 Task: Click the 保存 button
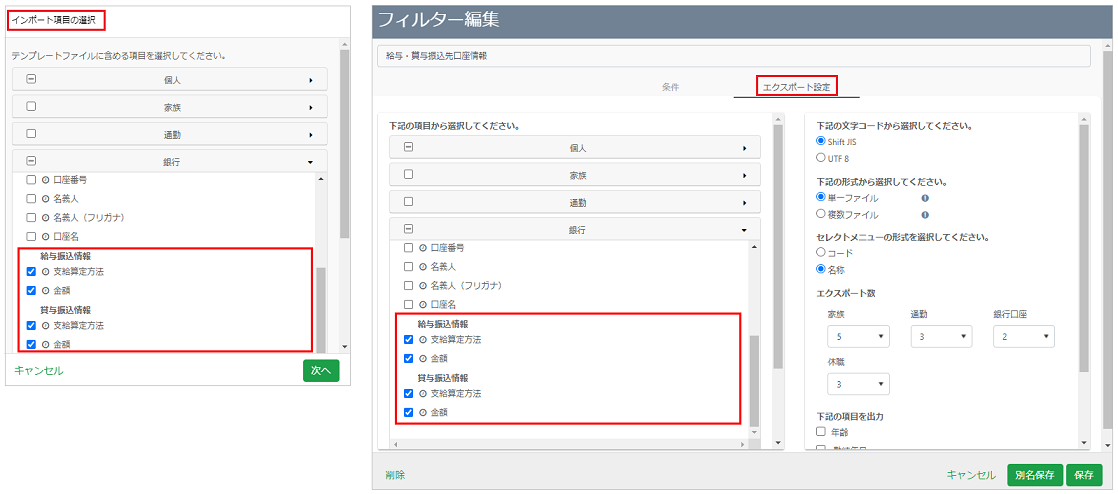pyautogui.click(x=1084, y=475)
